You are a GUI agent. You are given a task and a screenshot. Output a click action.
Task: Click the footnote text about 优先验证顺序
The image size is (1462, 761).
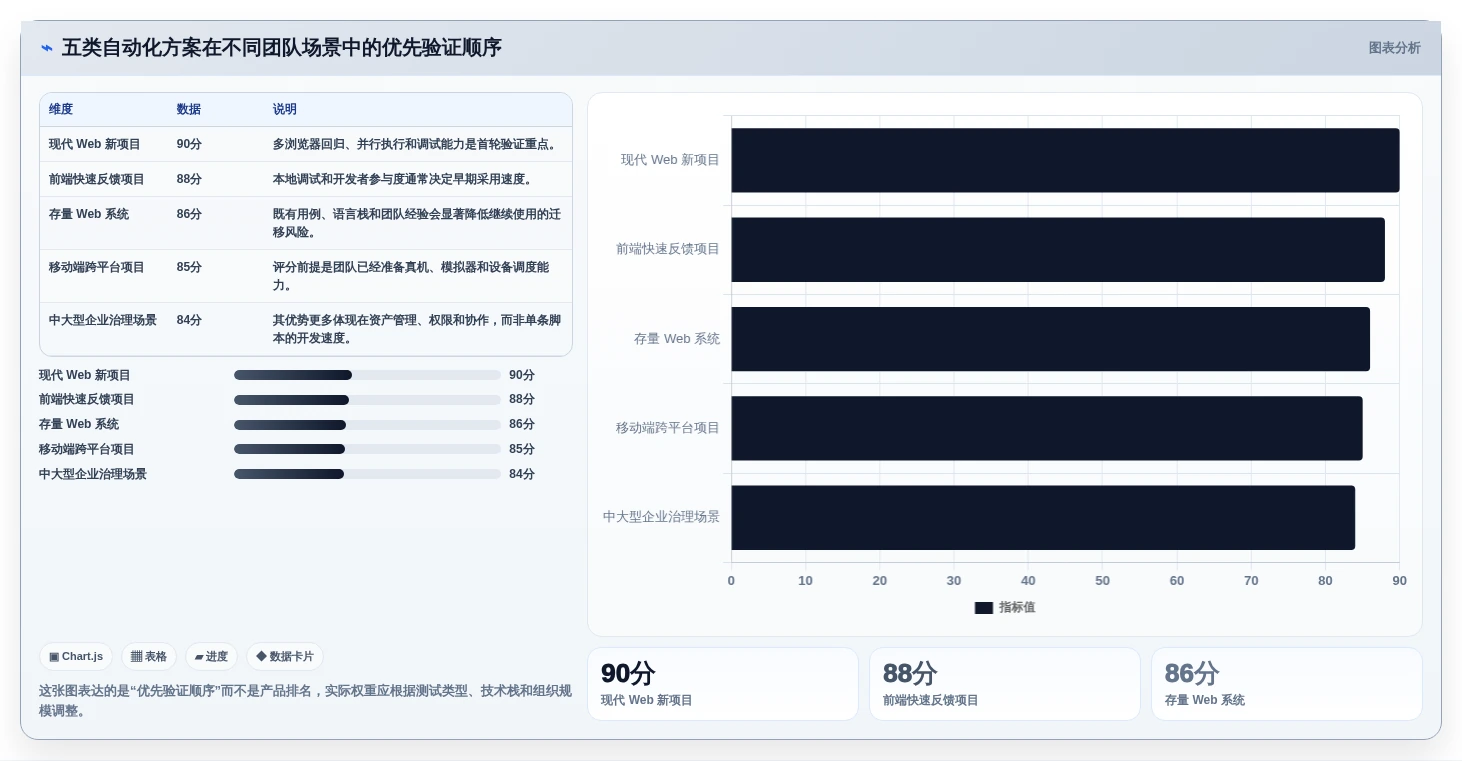coord(305,701)
